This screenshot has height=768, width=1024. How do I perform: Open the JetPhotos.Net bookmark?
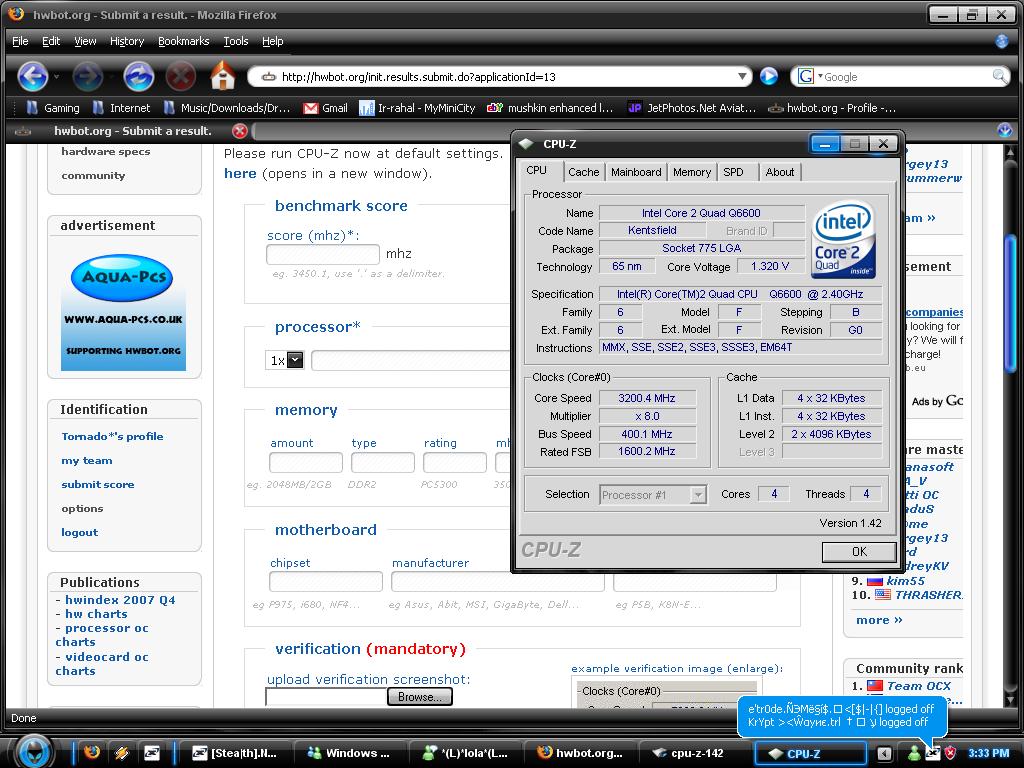coord(692,108)
